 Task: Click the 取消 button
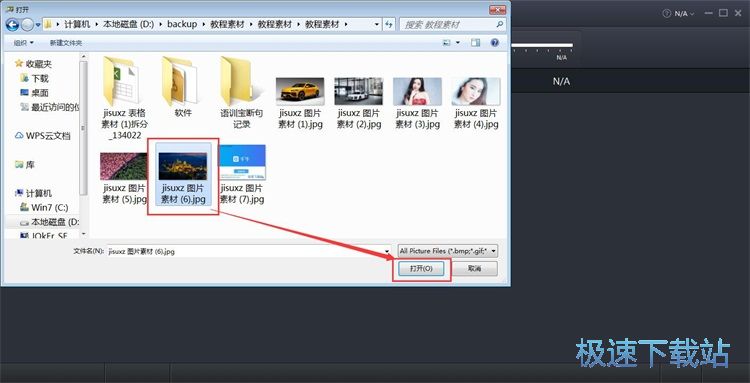pyautogui.click(x=474, y=269)
